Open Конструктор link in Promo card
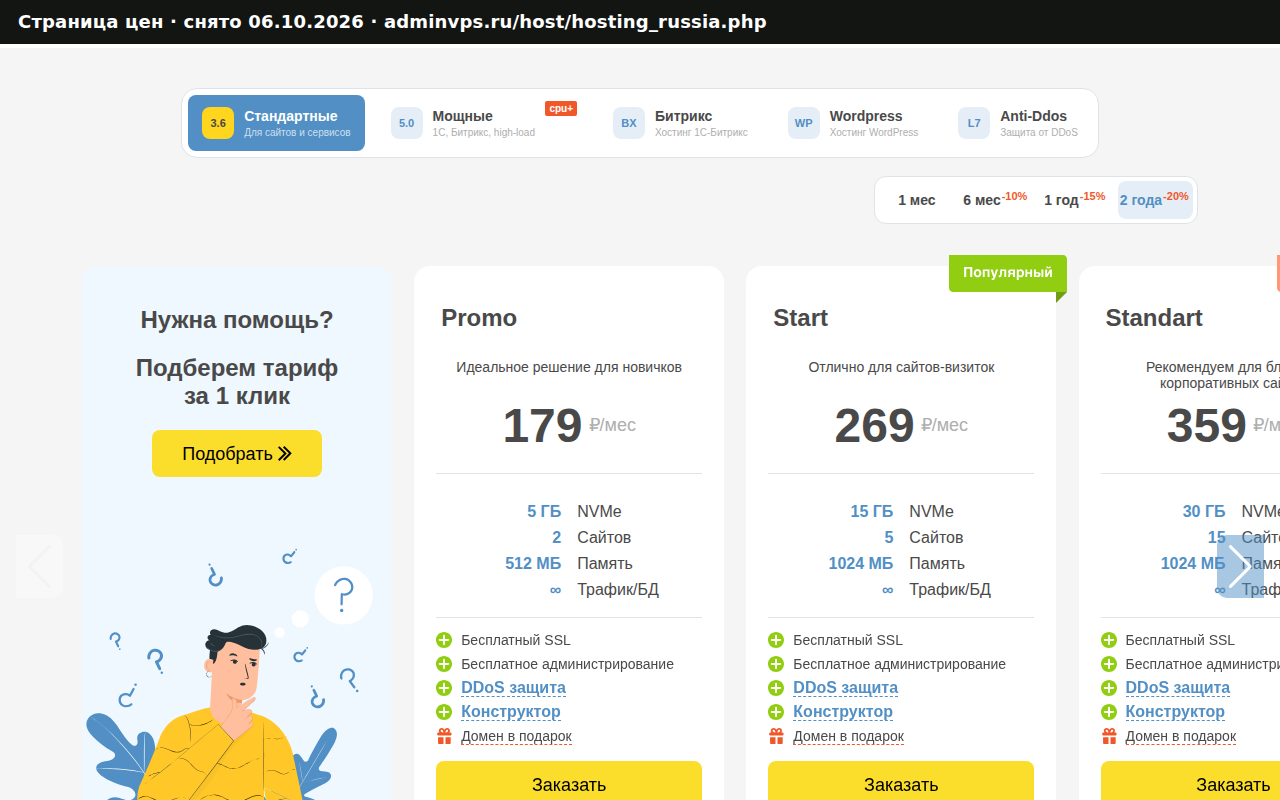 (511, 712)
